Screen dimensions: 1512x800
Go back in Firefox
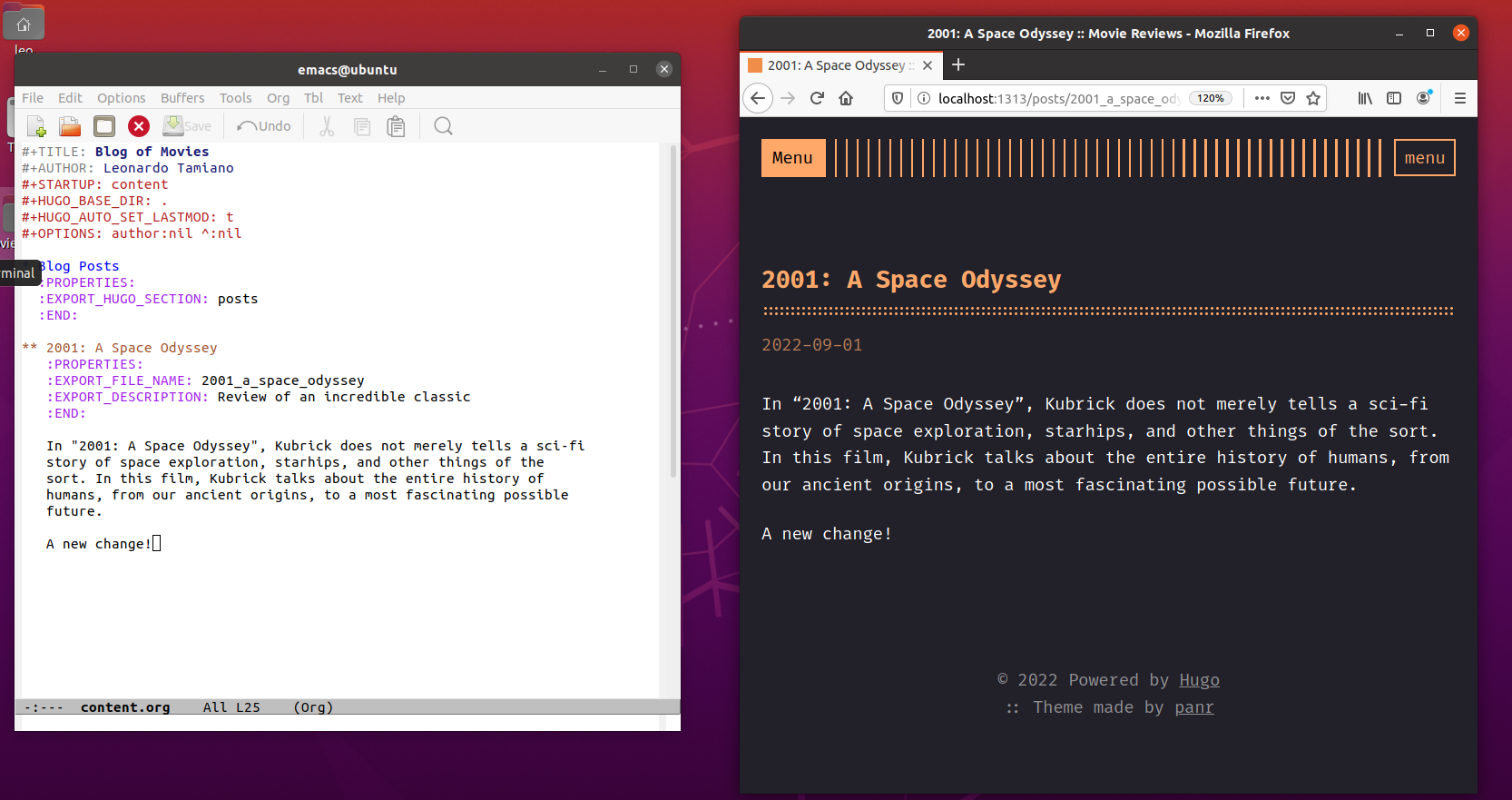[758, 98]
